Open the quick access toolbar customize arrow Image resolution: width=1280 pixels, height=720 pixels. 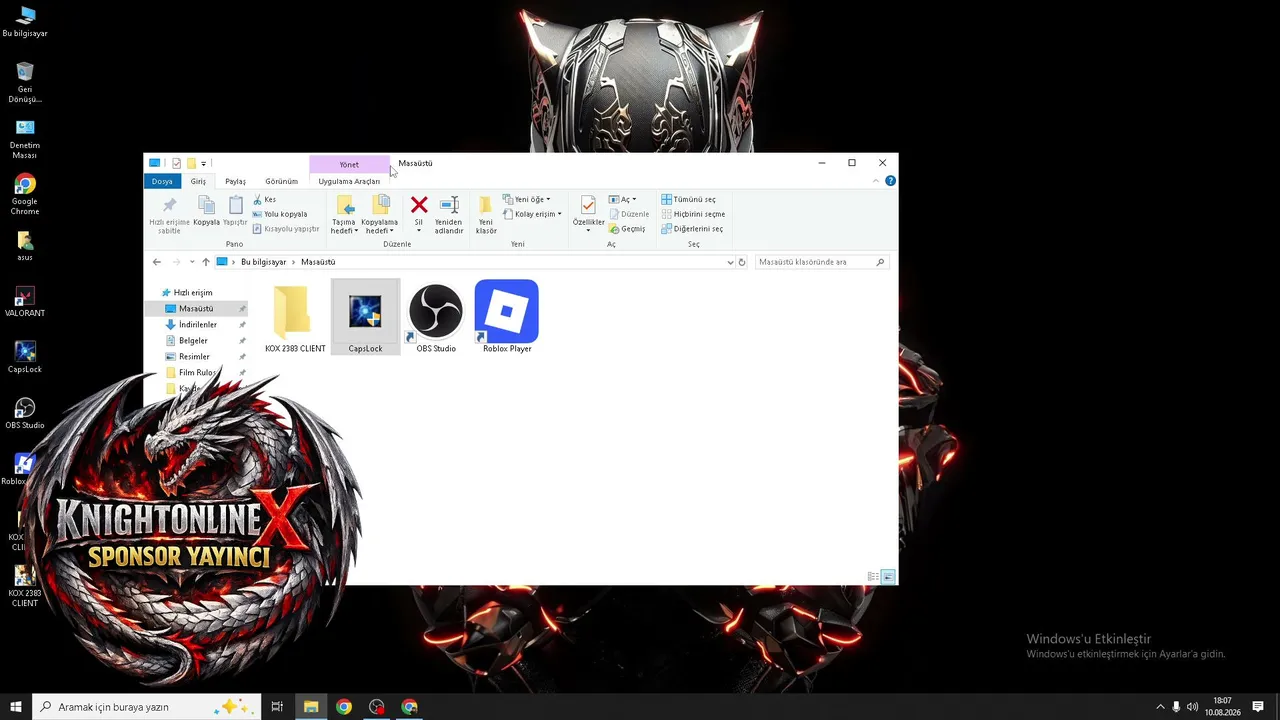pyautogui.click(x=203, y=163)
